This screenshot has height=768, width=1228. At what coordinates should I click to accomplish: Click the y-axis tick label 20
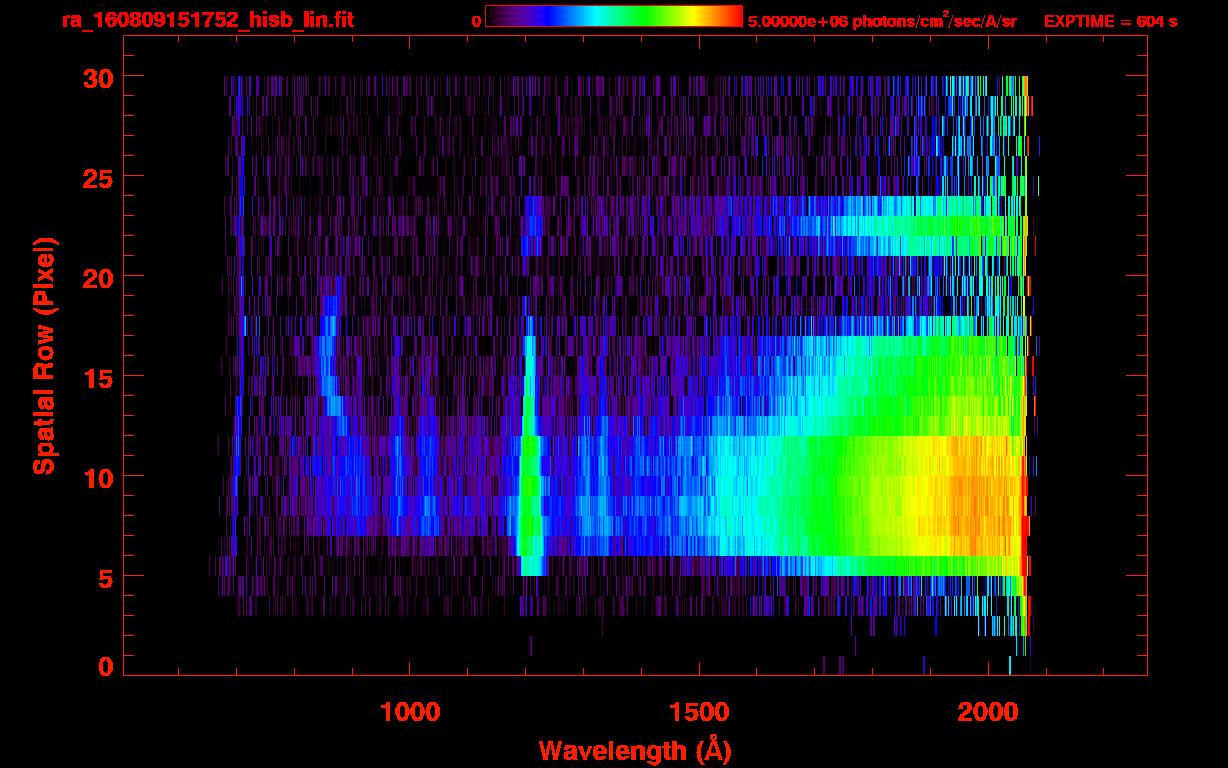tap(99, 277)
